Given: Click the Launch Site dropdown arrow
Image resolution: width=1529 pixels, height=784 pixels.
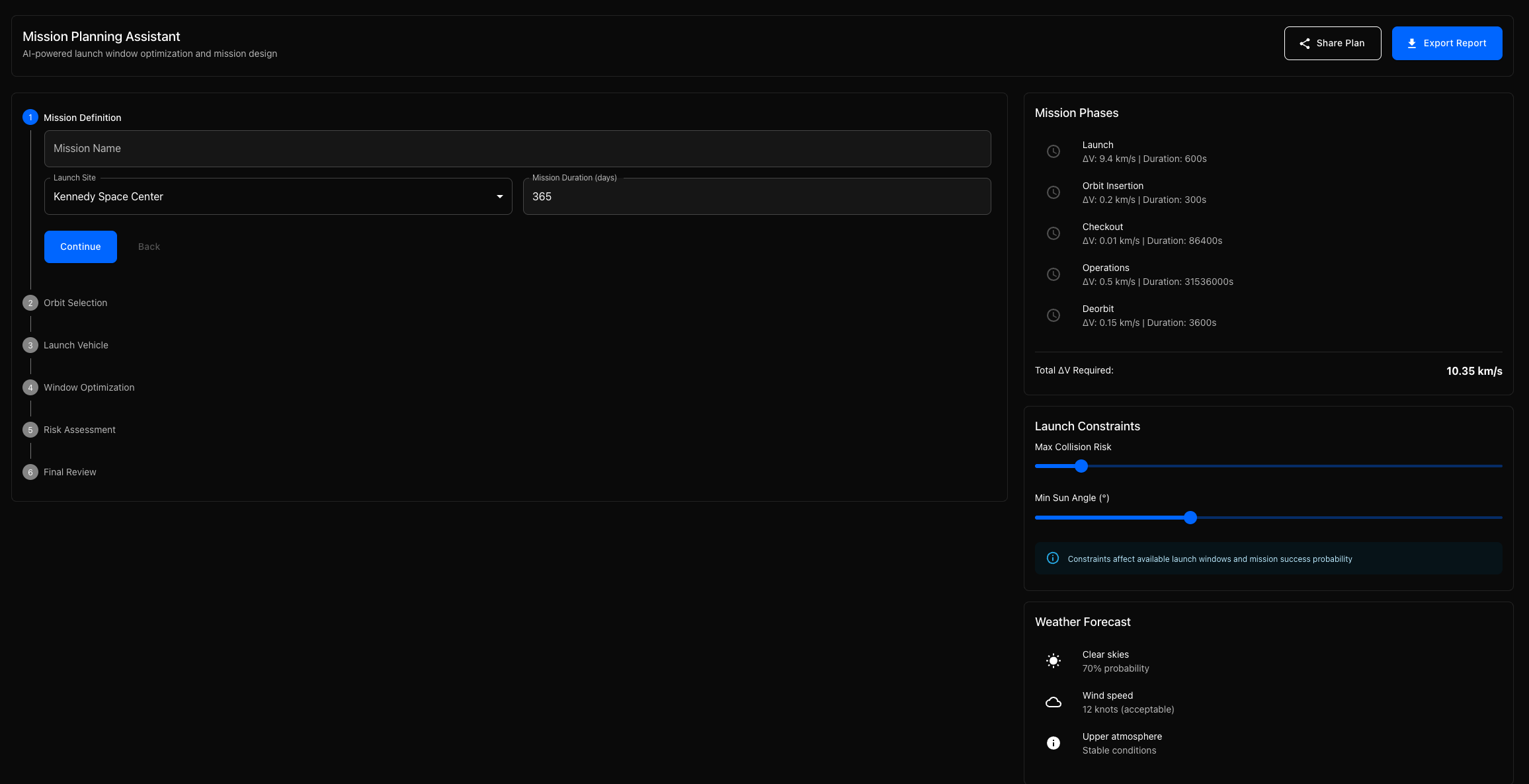Looking at the screenshot, I should point(500,196).
